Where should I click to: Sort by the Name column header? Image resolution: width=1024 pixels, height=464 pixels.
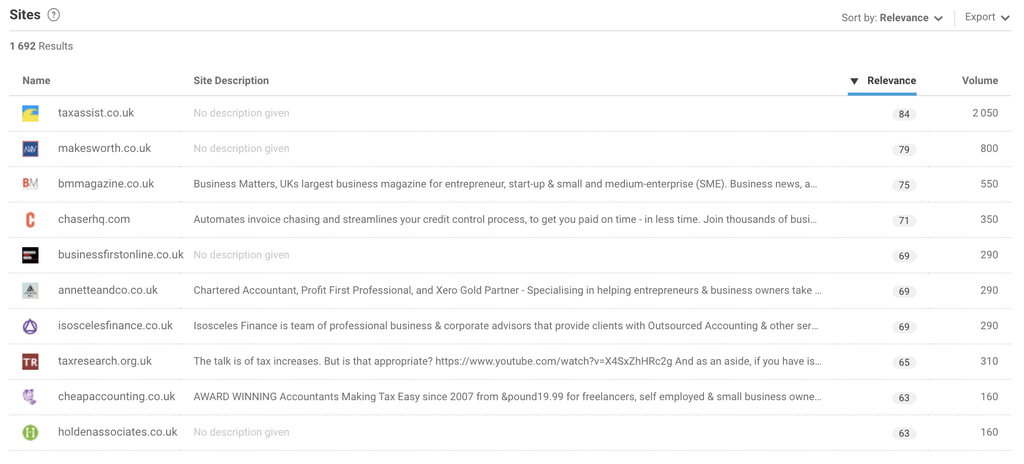36,81
